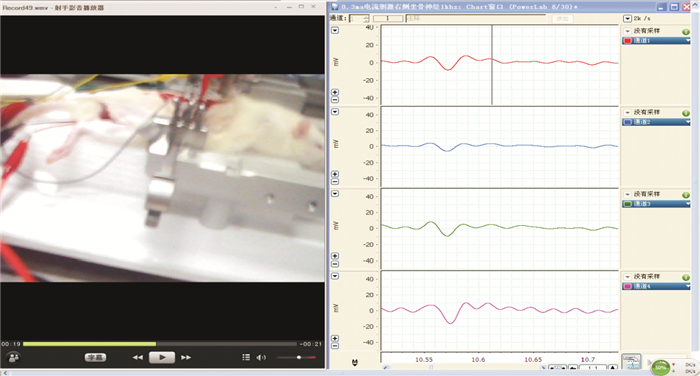The width and height of the screenshot is (700, 376).
Task: Rewind the video playback
Action: pos(138,357)
